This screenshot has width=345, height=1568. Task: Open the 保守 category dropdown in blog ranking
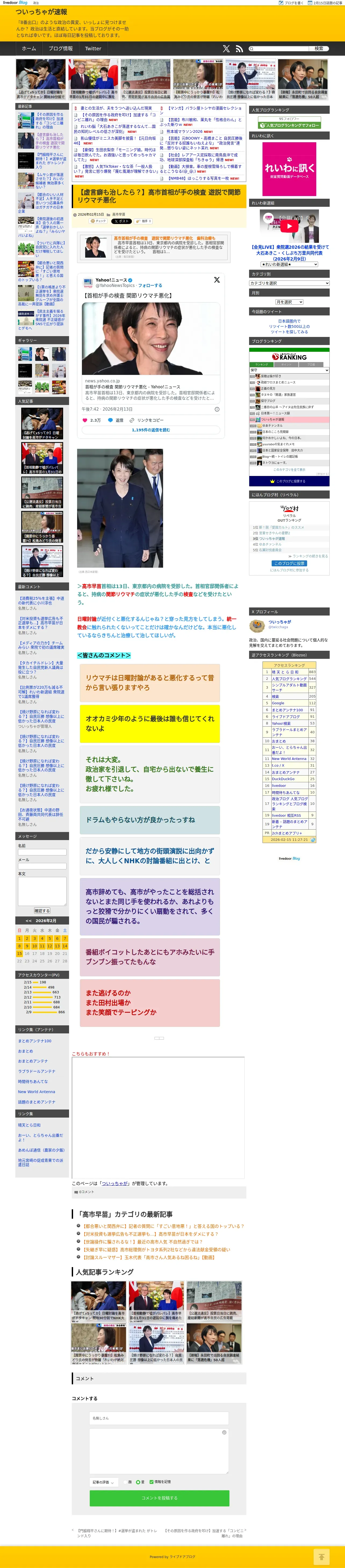[289, 370]
